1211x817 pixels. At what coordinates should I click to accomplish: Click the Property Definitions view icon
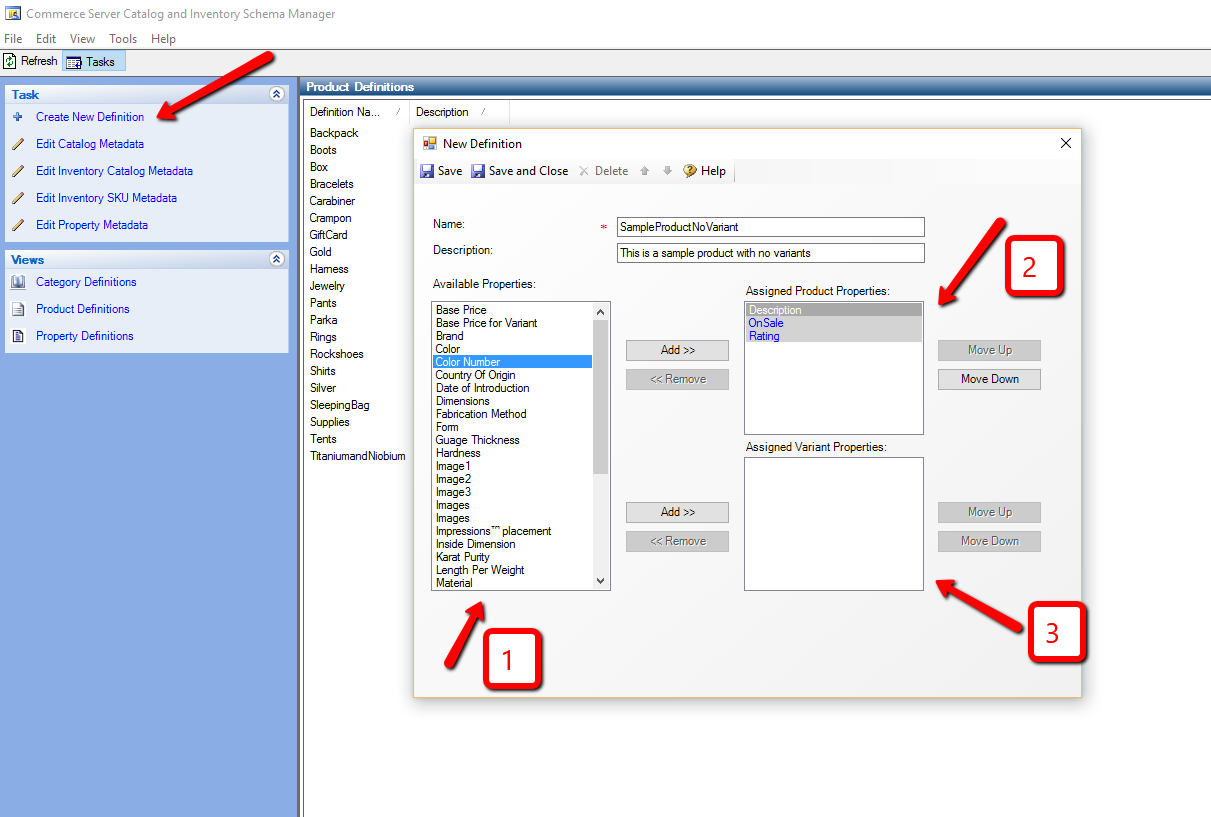pos(17,336)
